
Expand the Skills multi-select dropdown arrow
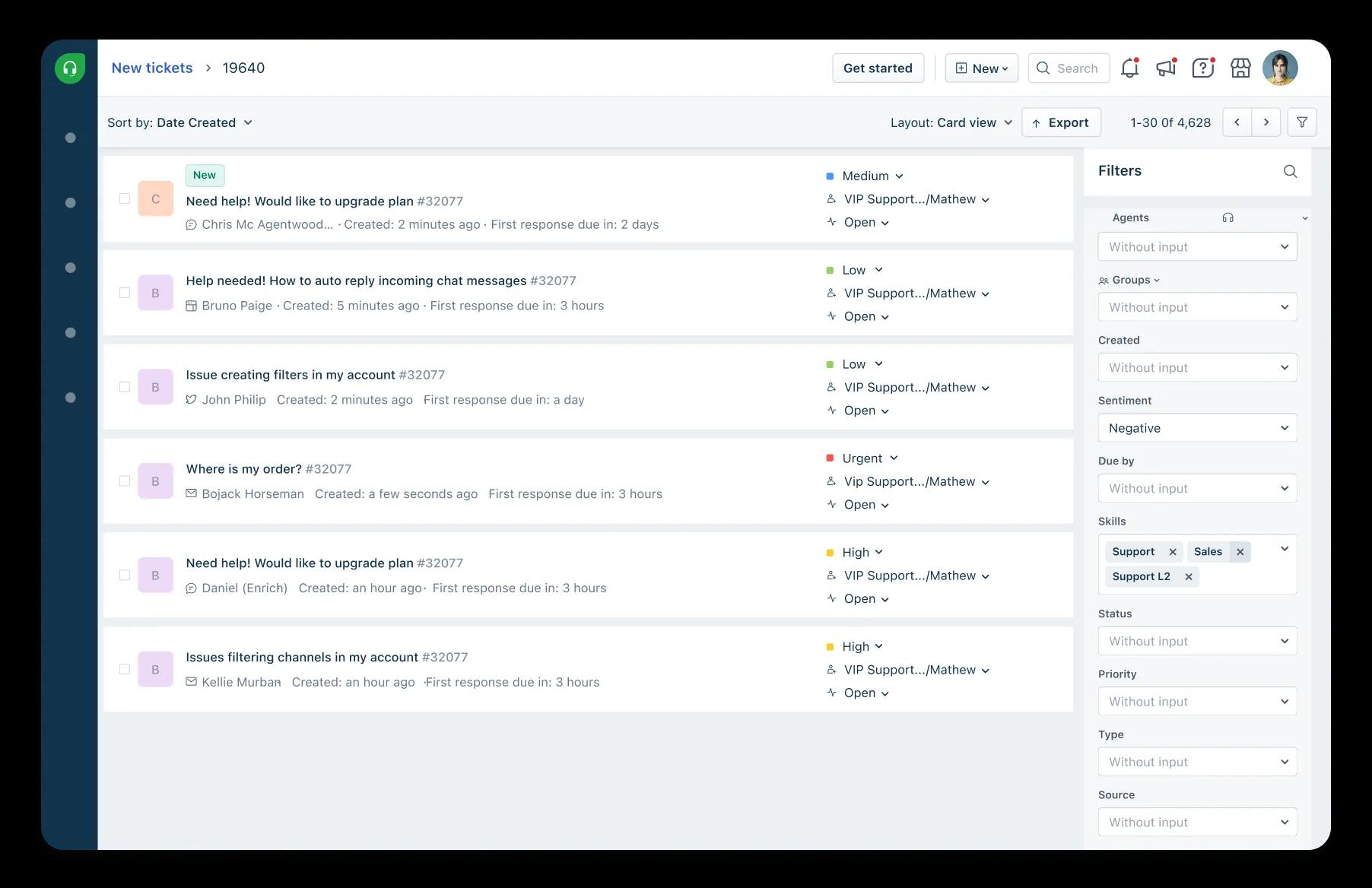[x=1285, y=549]
